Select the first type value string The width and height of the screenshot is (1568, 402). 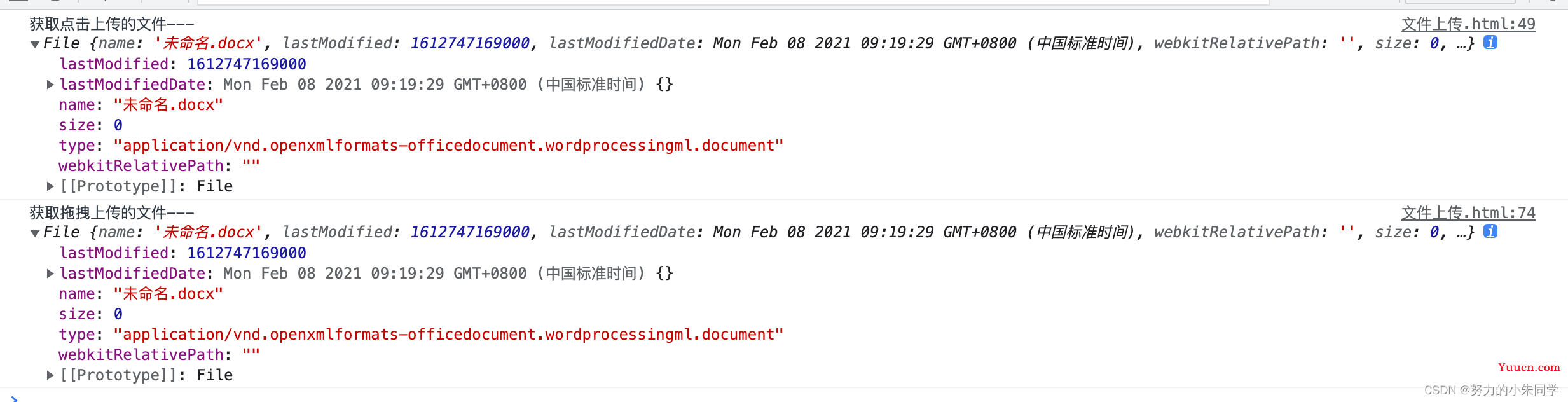[x=448, y=146]
